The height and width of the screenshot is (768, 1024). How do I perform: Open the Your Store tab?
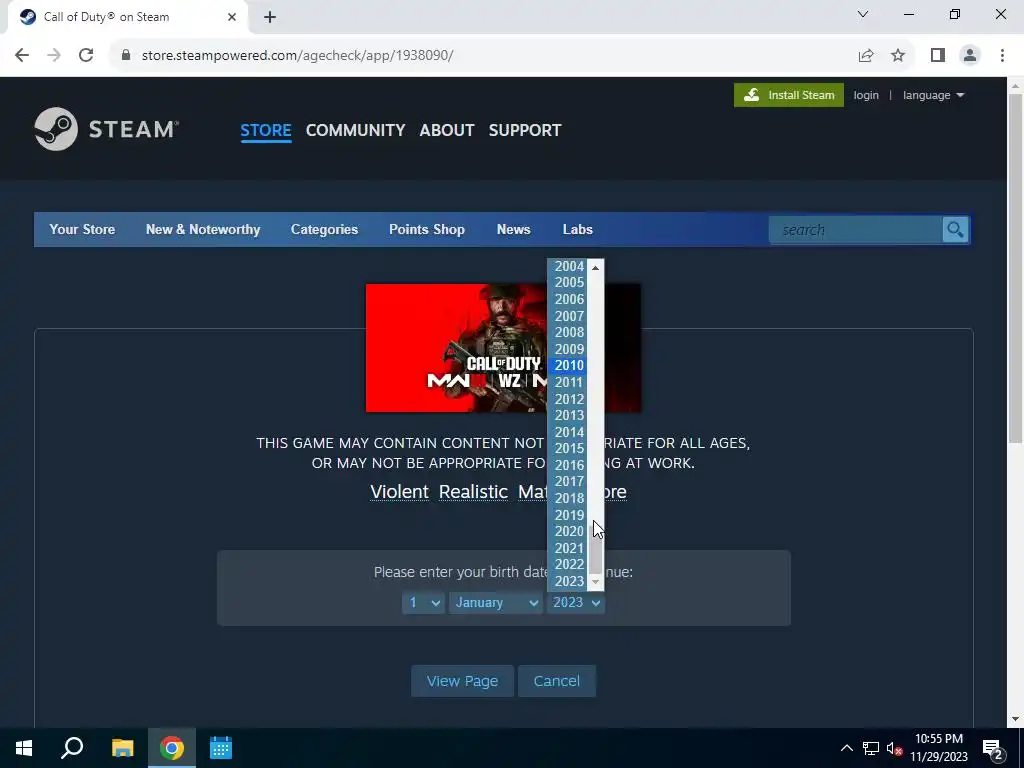click(82, 229)
